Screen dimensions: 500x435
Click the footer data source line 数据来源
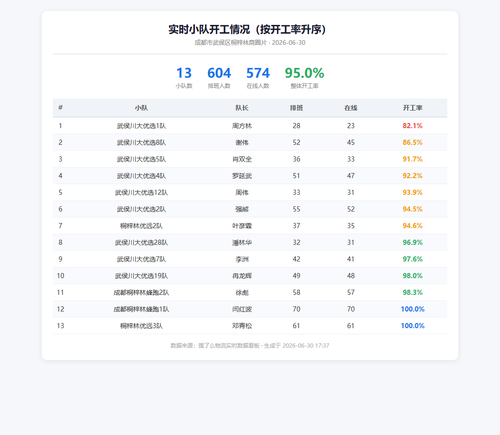click(x=250, y=346)
